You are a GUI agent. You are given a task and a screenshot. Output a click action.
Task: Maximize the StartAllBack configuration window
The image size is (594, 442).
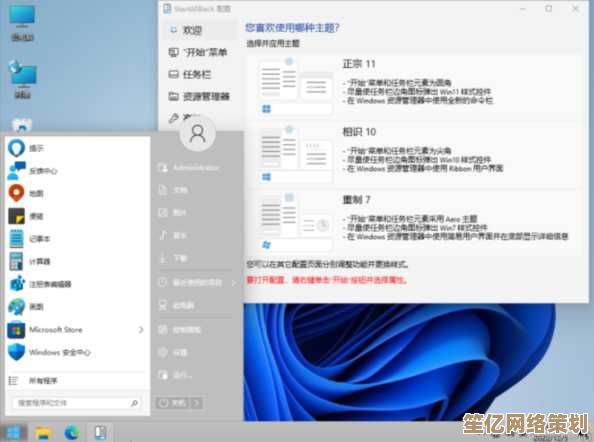click(549, 8)
